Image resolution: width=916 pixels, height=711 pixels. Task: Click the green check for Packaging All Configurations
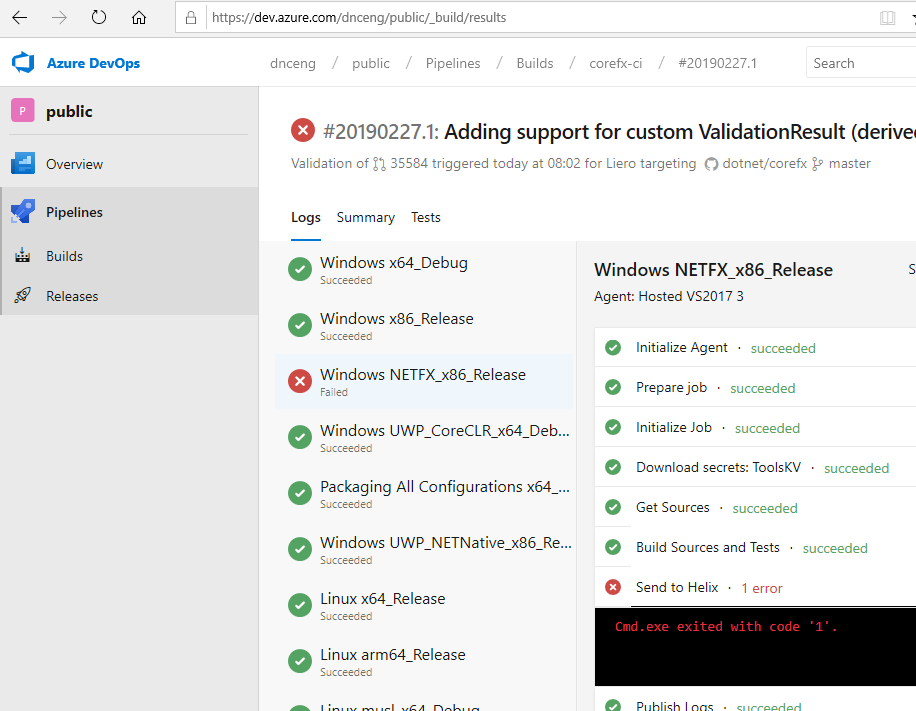click(x=300, y=493)
